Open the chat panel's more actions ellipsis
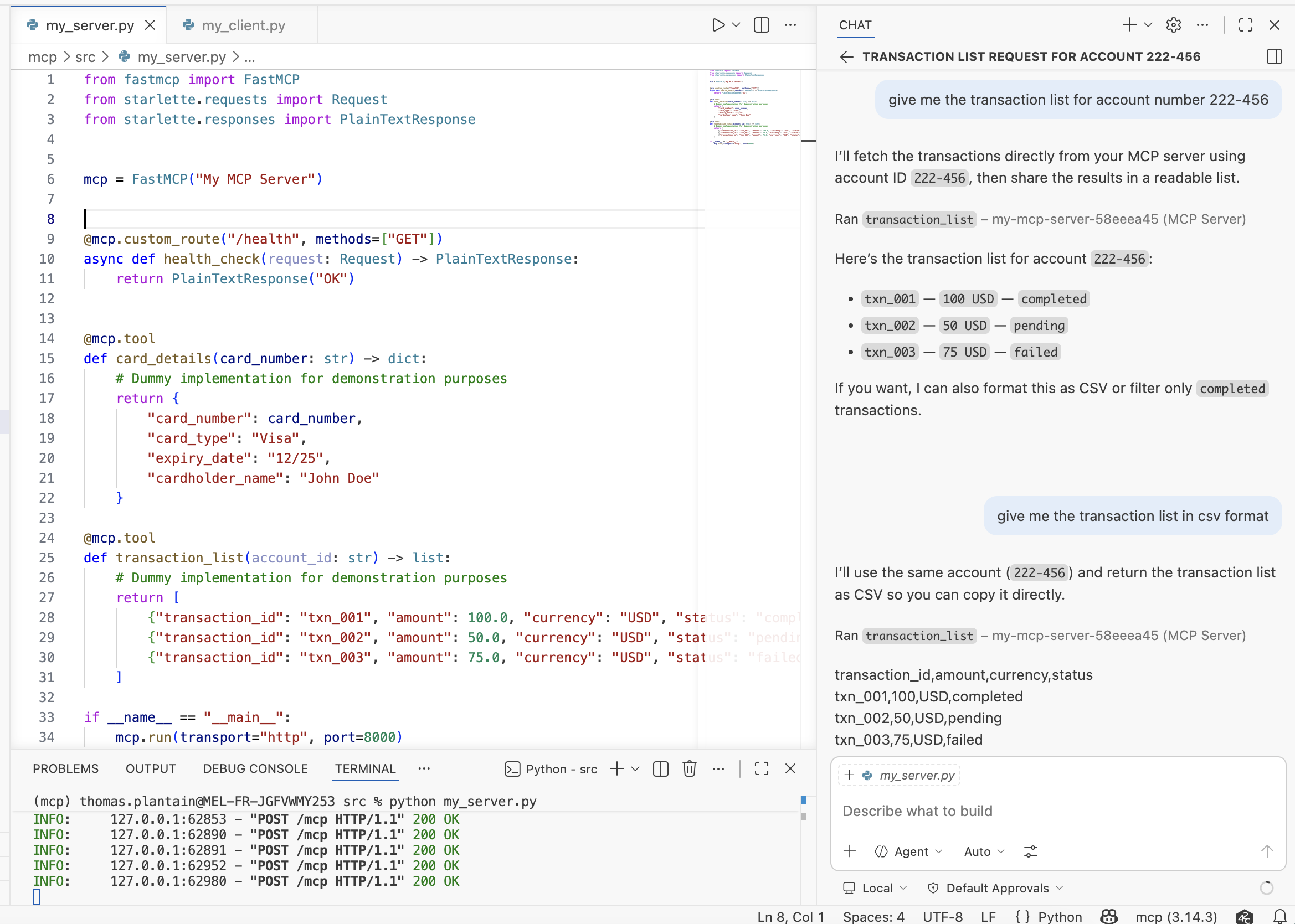The height and width of the screenshot is (924, 1295). [1202, 24]
